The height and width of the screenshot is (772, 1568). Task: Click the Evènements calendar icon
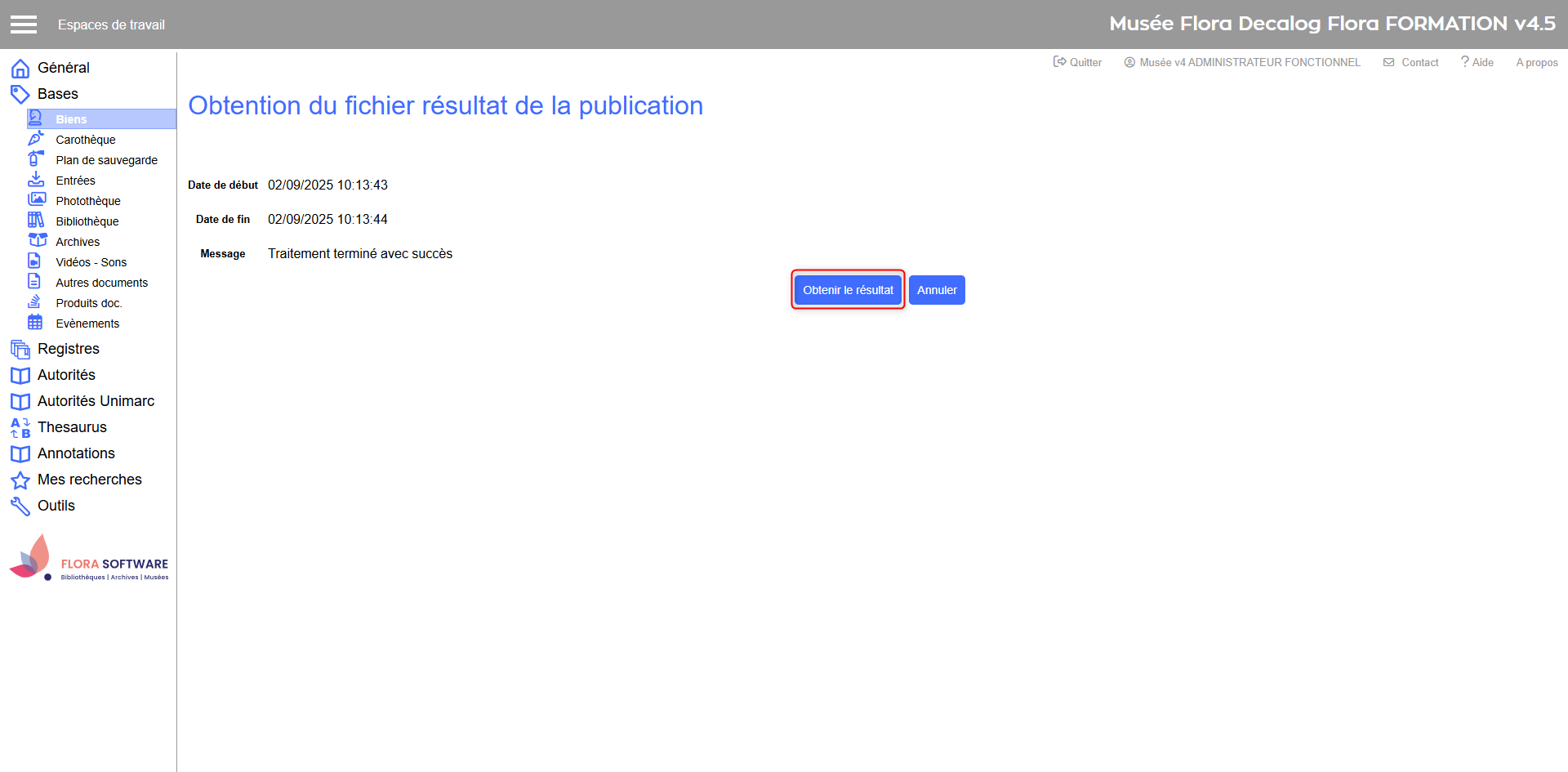pyautogui.click(x=35, y=323)
